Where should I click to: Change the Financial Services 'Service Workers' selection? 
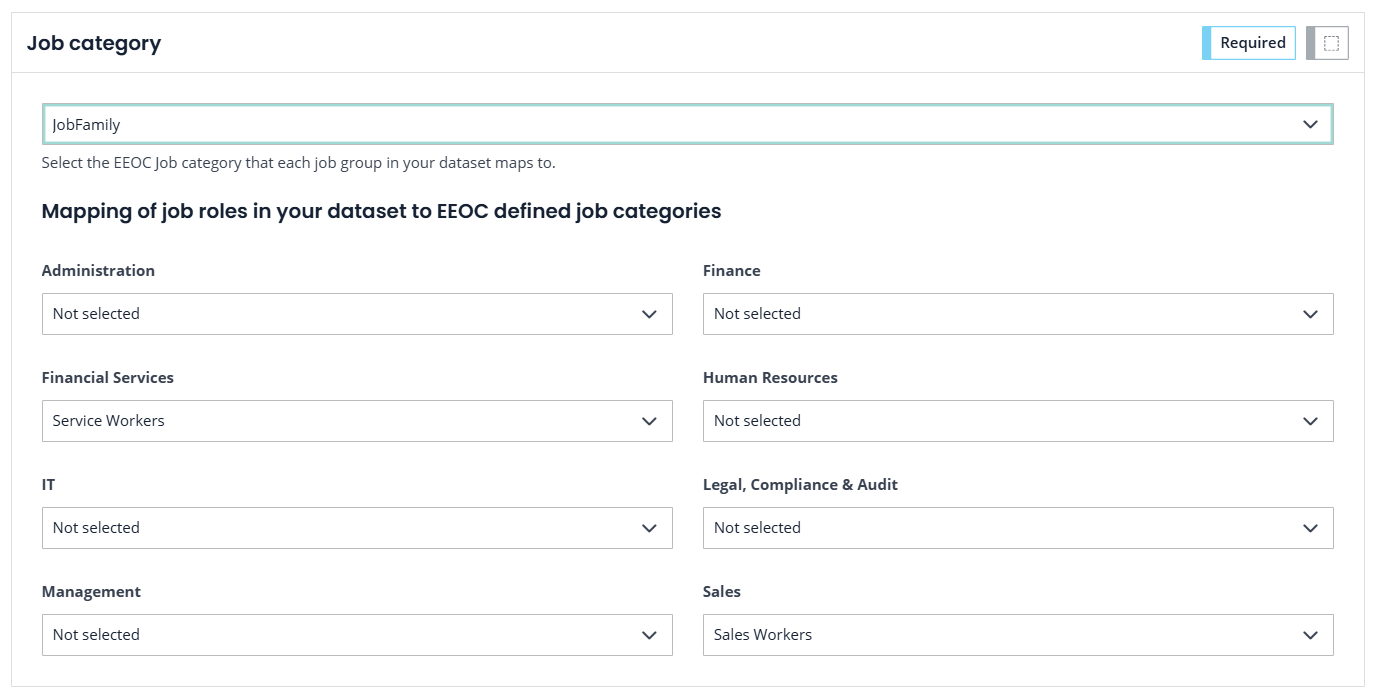356,421
